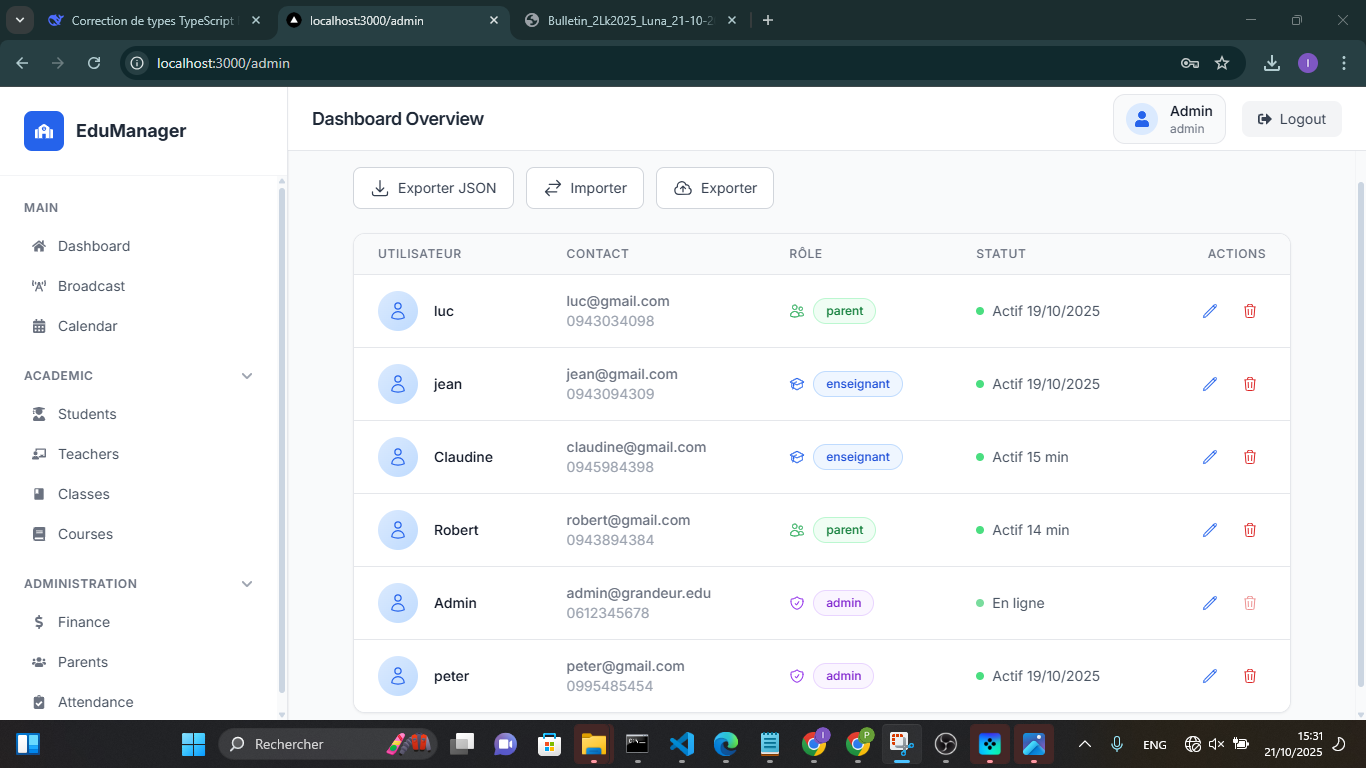Click the Importer button

pyautogui.click(x=585, y=188)
